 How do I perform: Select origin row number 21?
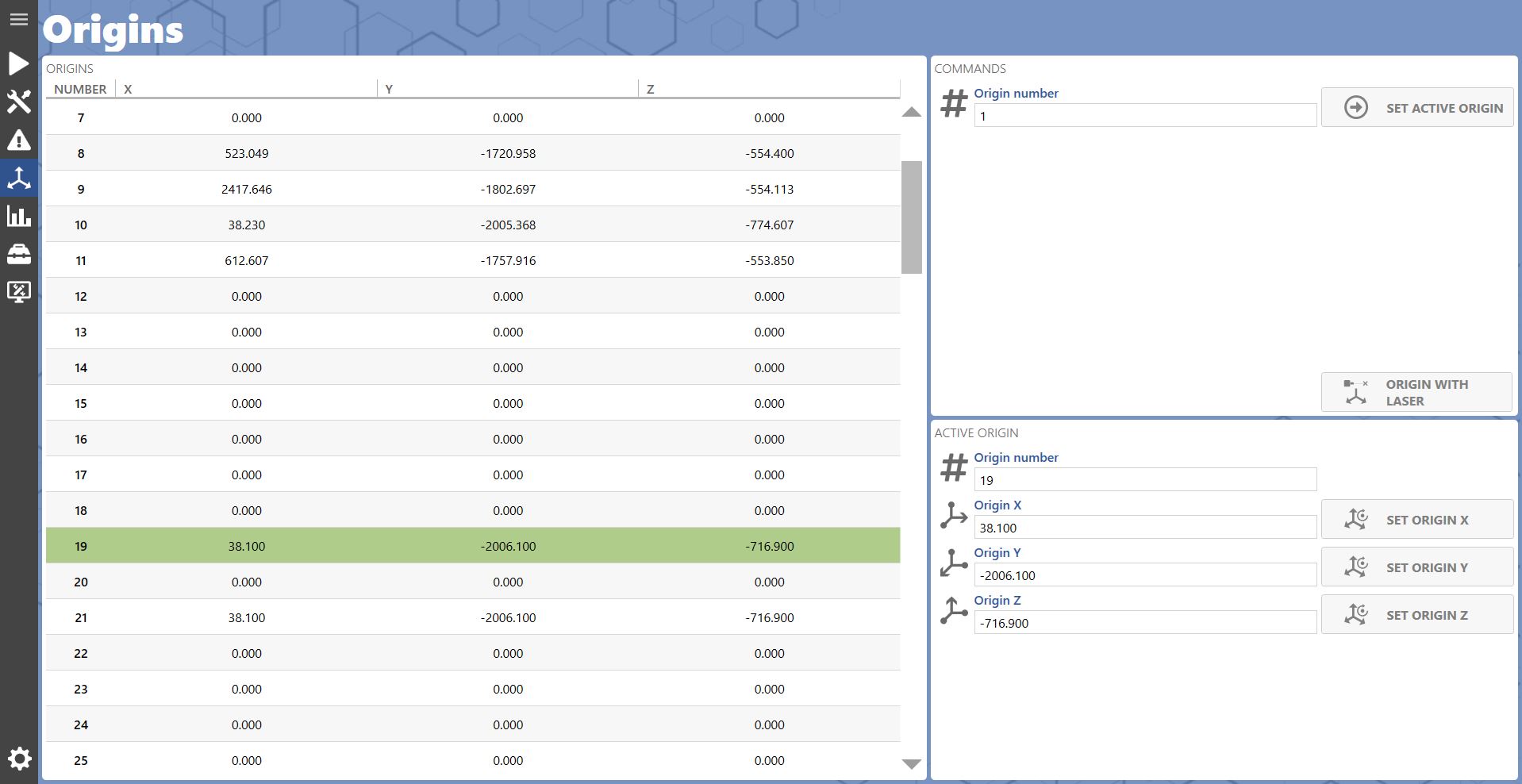point(473,617)
